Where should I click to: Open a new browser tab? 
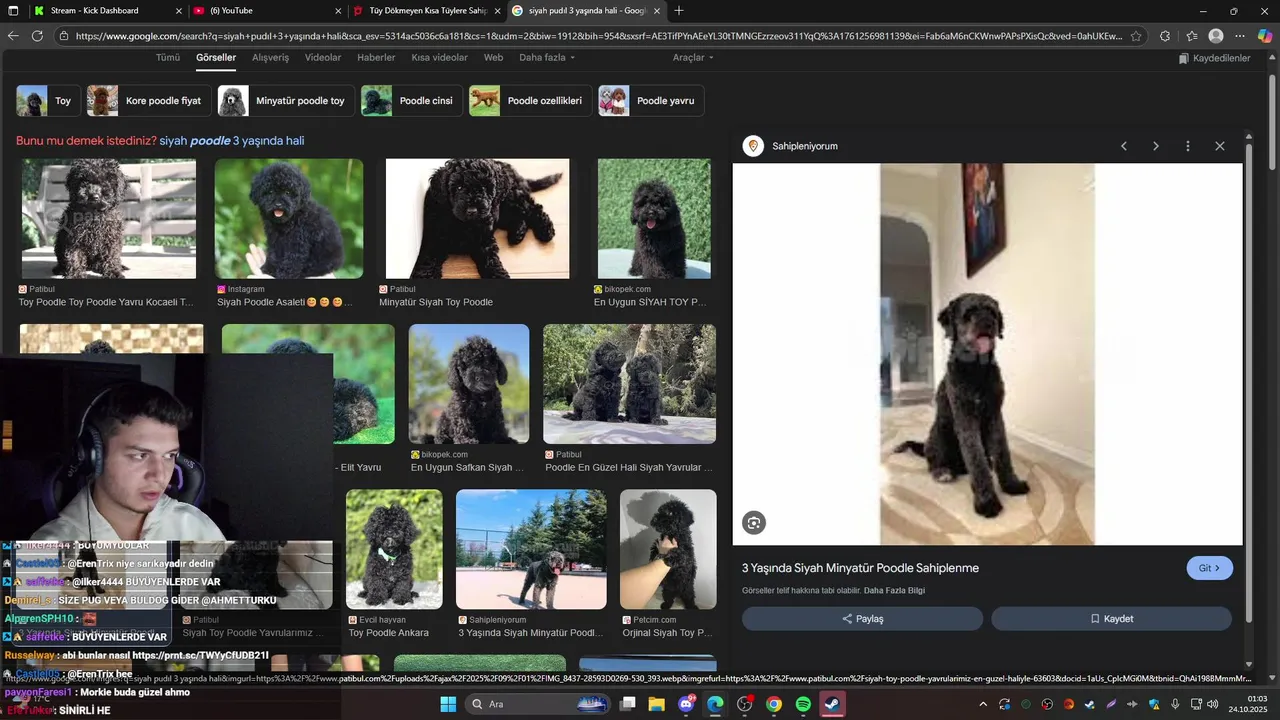tap(679, 11)
